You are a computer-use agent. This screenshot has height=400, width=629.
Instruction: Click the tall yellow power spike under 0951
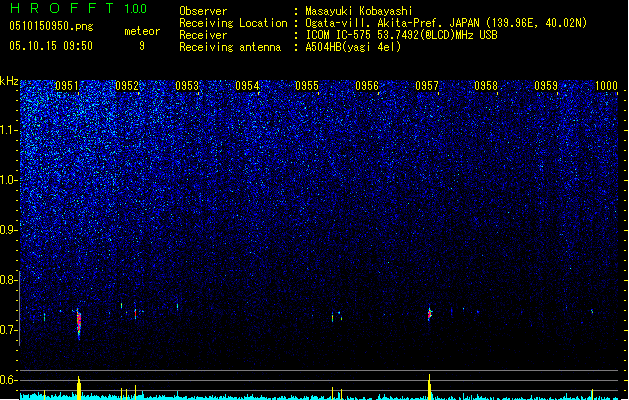(79, 388)
